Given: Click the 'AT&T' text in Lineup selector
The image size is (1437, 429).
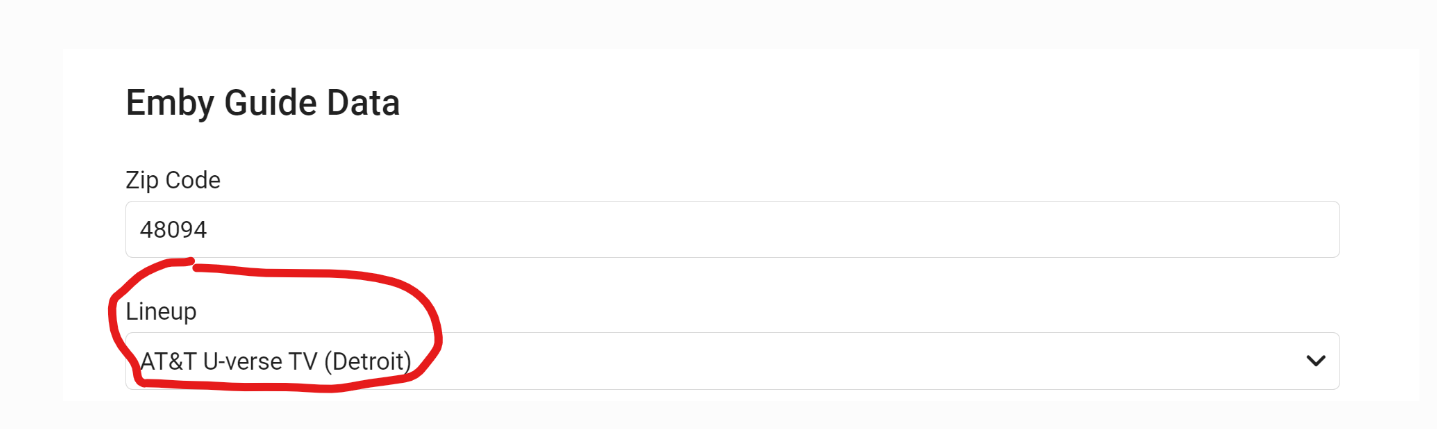Looking at the screenshot, I should tap(168, 361).
